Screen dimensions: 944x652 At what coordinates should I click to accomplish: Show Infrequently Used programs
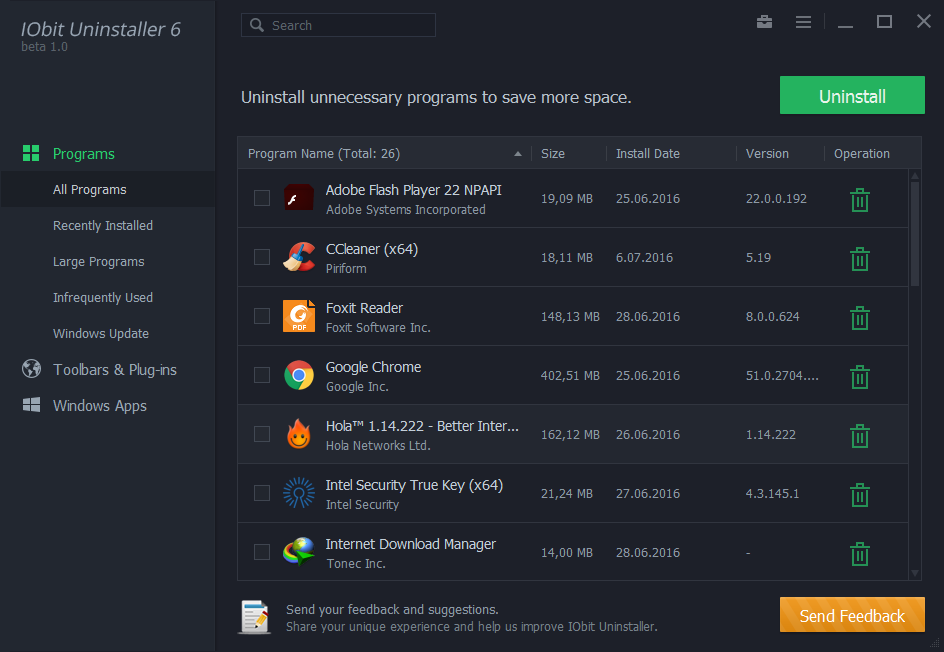coord(103,297)
